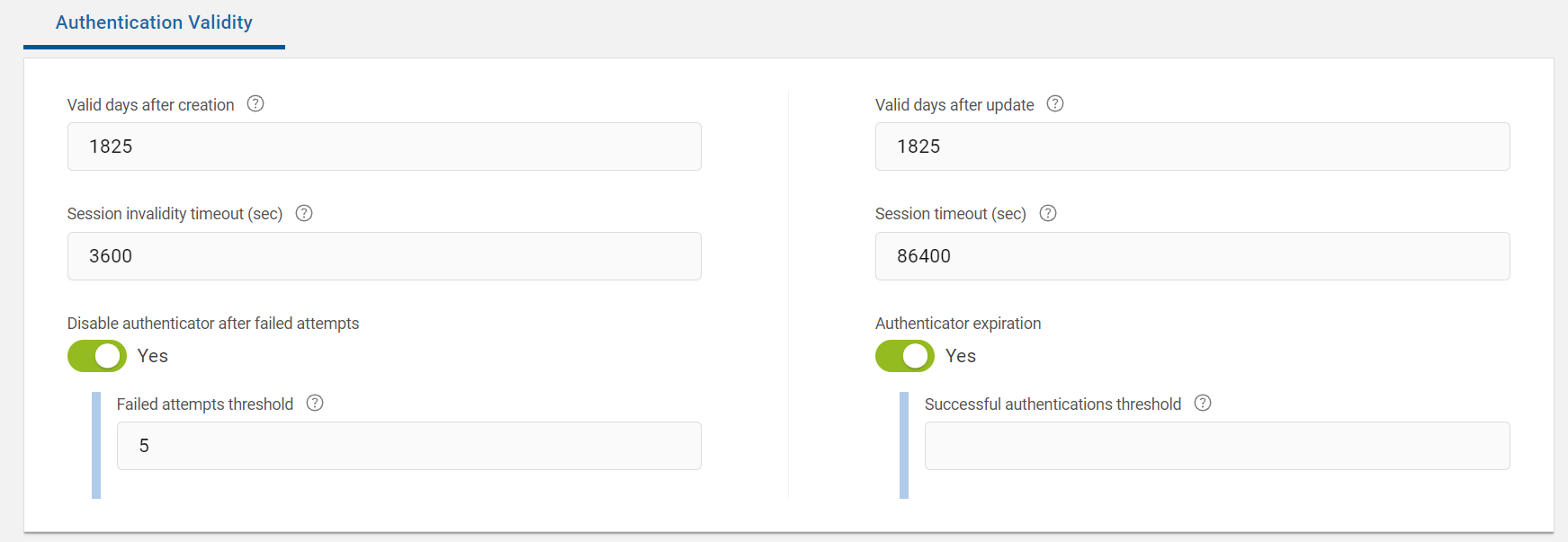Click help icon for Valid days after creation
The image size is (1568, 542).
click(255, 104)
